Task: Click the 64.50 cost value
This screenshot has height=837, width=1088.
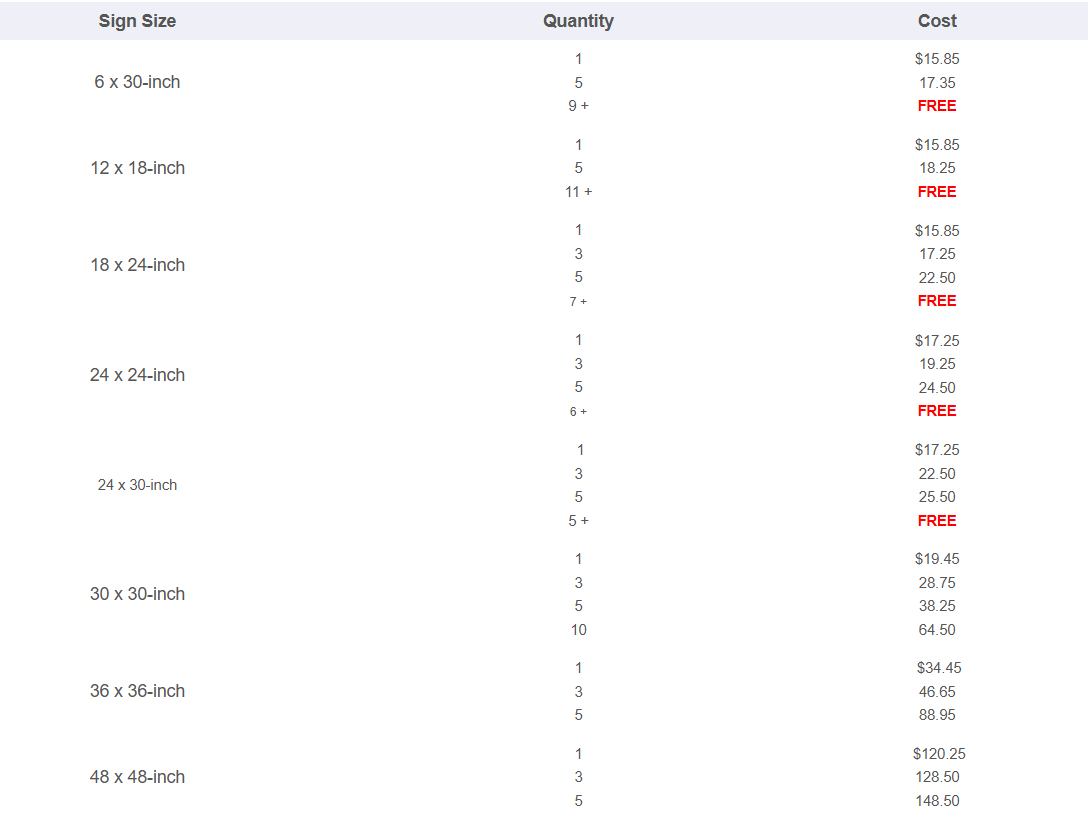Action: (x=937, y=629)
